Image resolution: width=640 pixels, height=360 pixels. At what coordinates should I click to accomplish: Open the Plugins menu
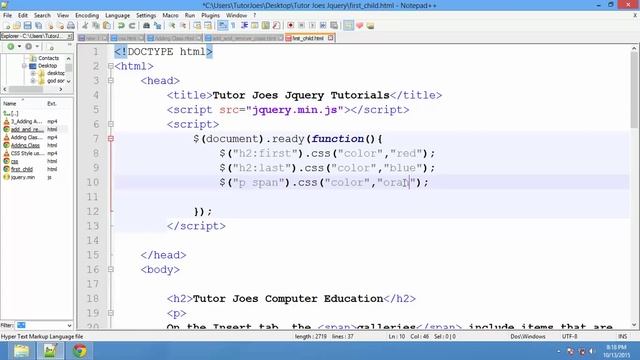click(x=210, y=16)
